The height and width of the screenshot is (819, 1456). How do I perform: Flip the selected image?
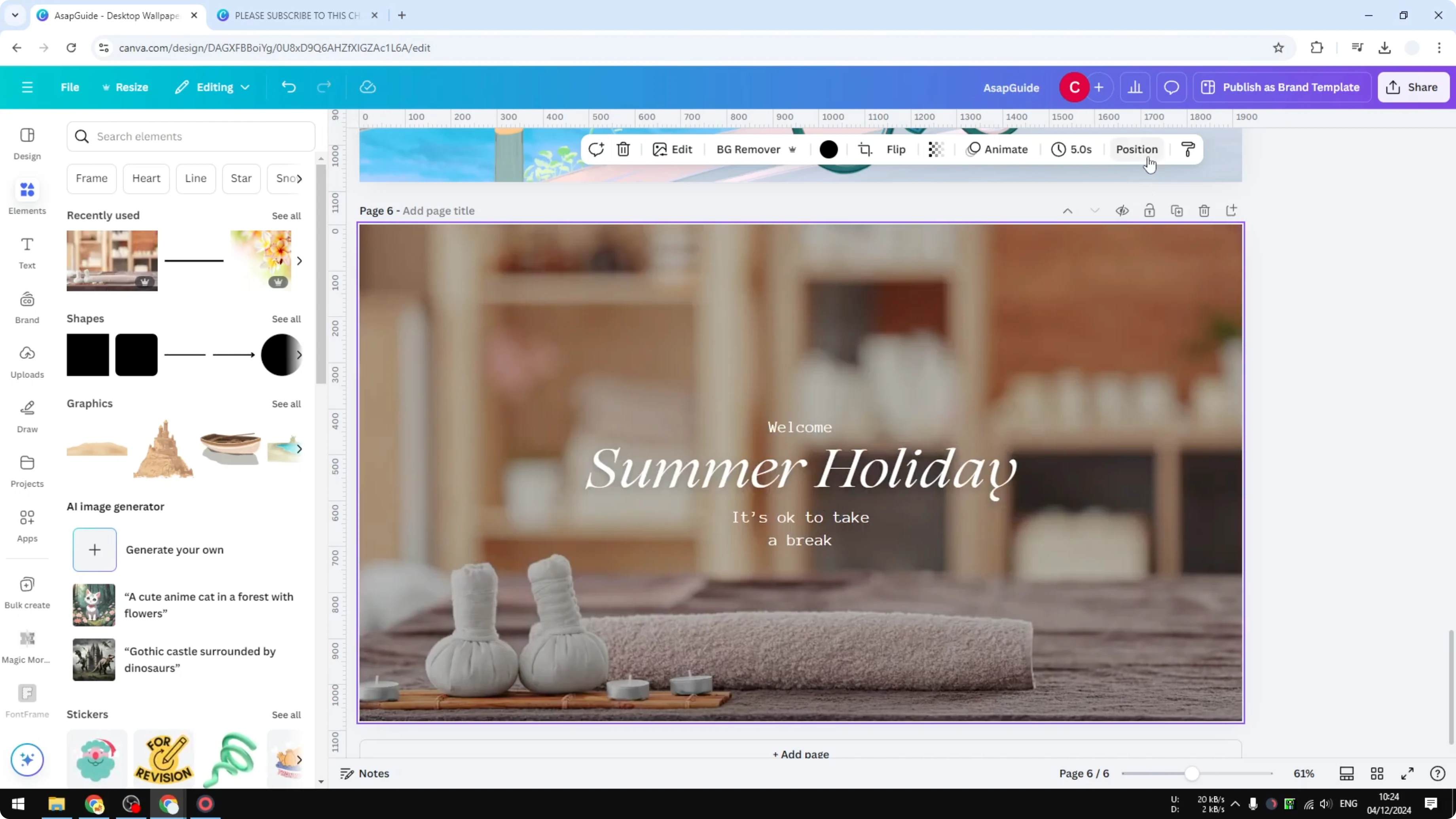pyautogui.click(x=895, y=149)
